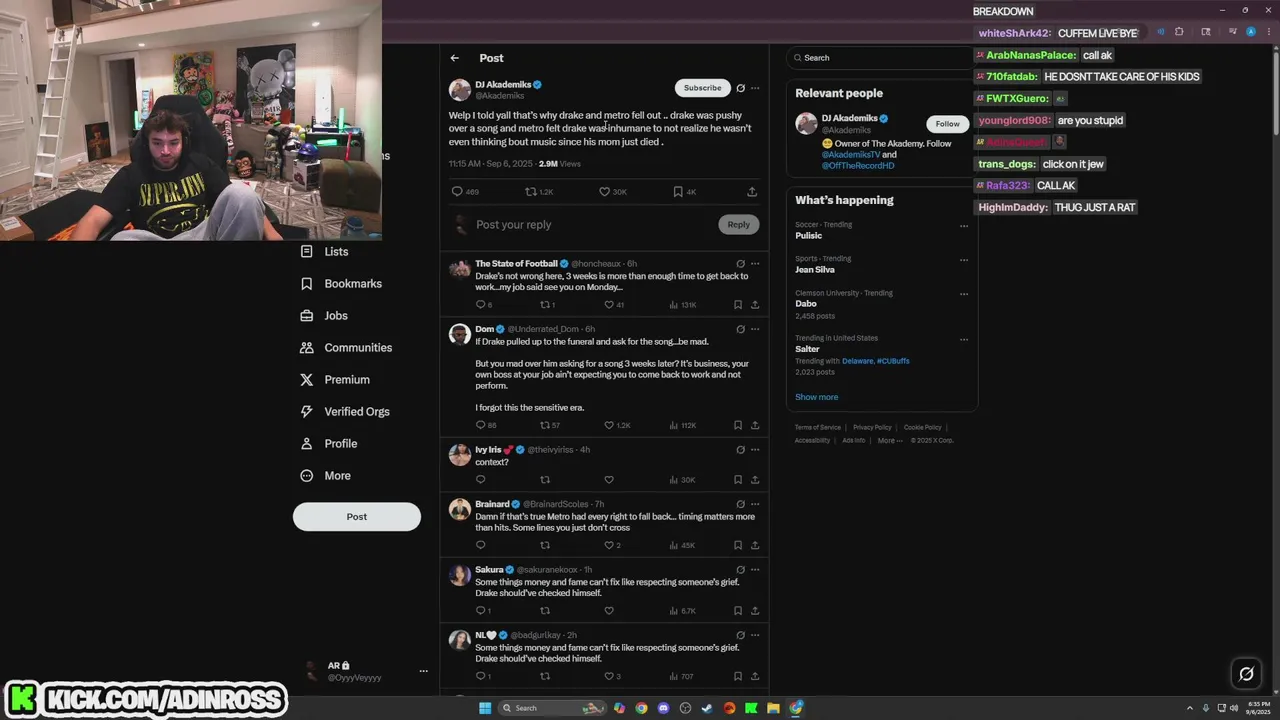Bookmark Sakura's reply

(x=738, y=610)
